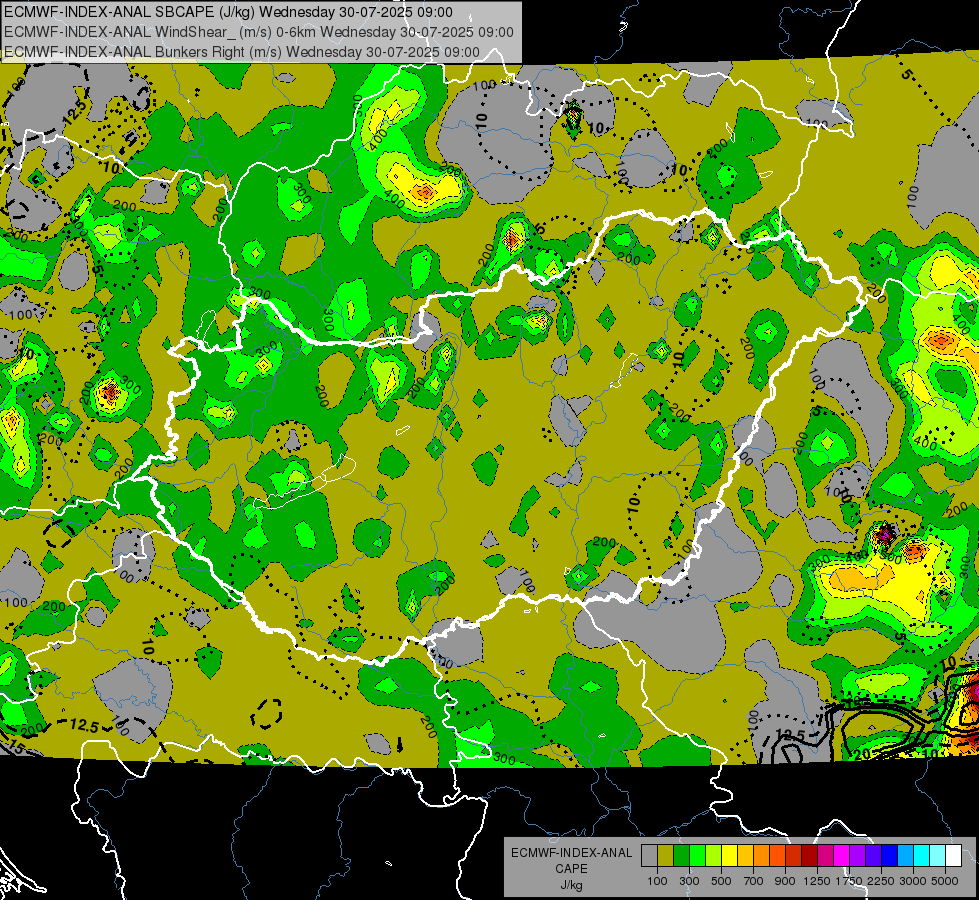Click the 300 value on the legend scale
Viewport: 979px width, 900px height.
[689, 881]
